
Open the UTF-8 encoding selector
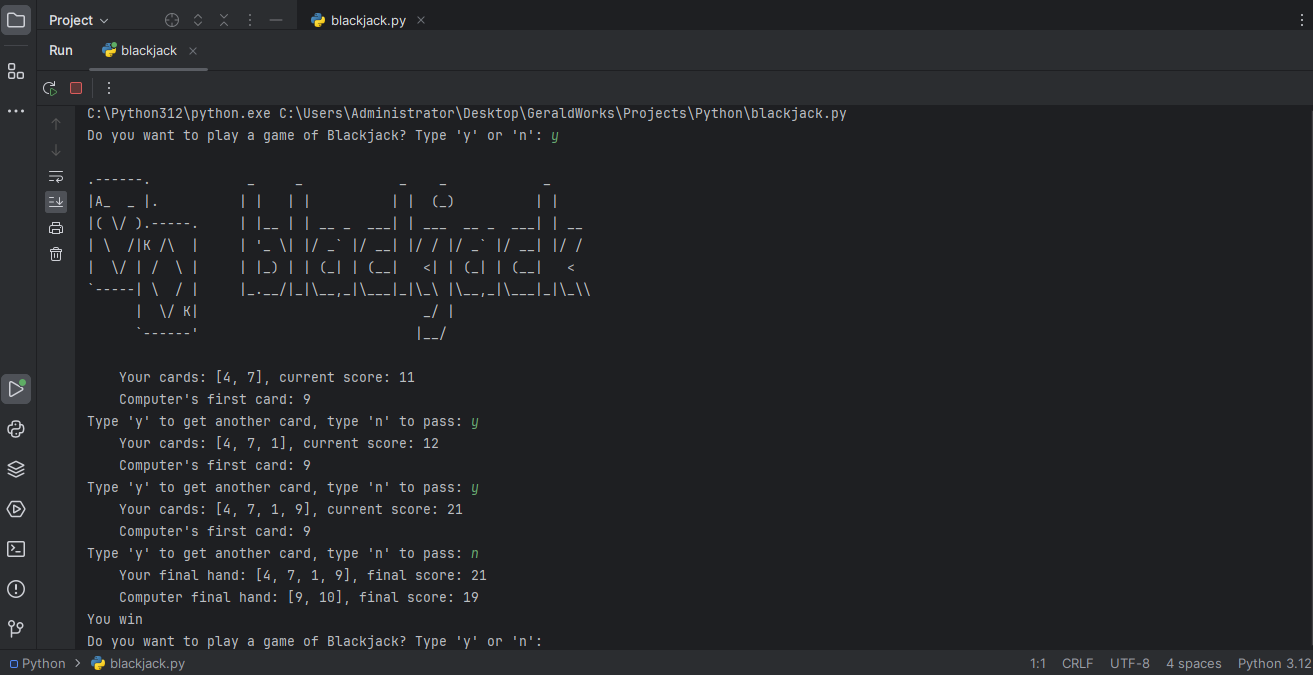pos(1129,663)
